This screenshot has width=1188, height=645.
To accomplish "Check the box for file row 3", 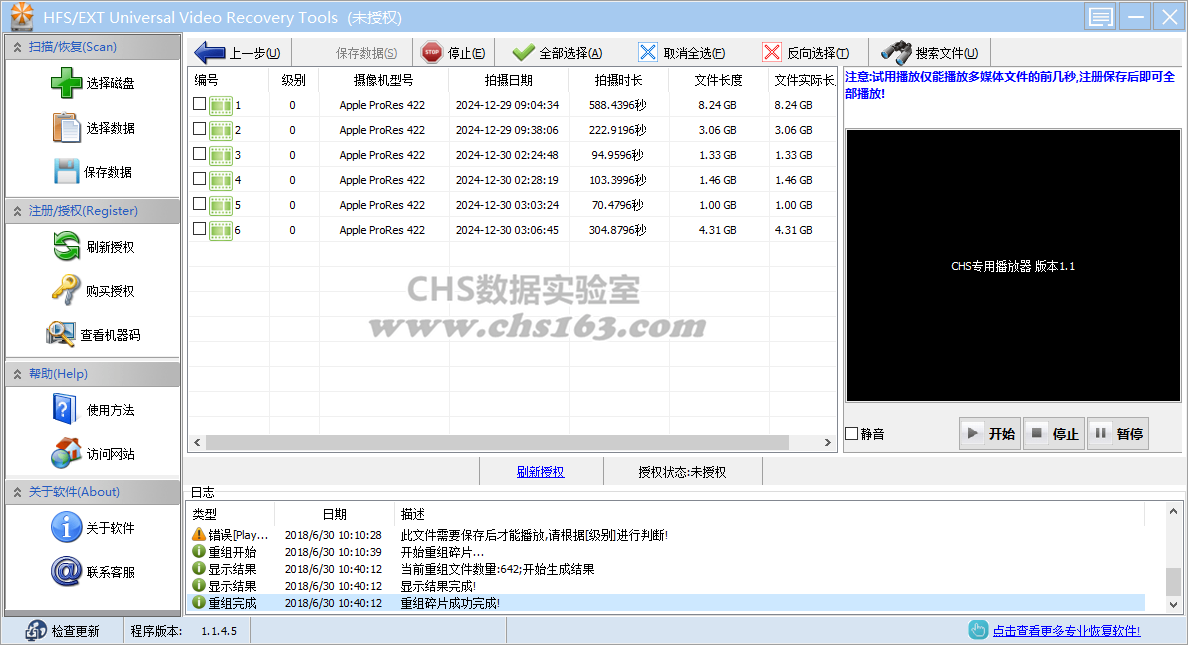I will 199,154.
